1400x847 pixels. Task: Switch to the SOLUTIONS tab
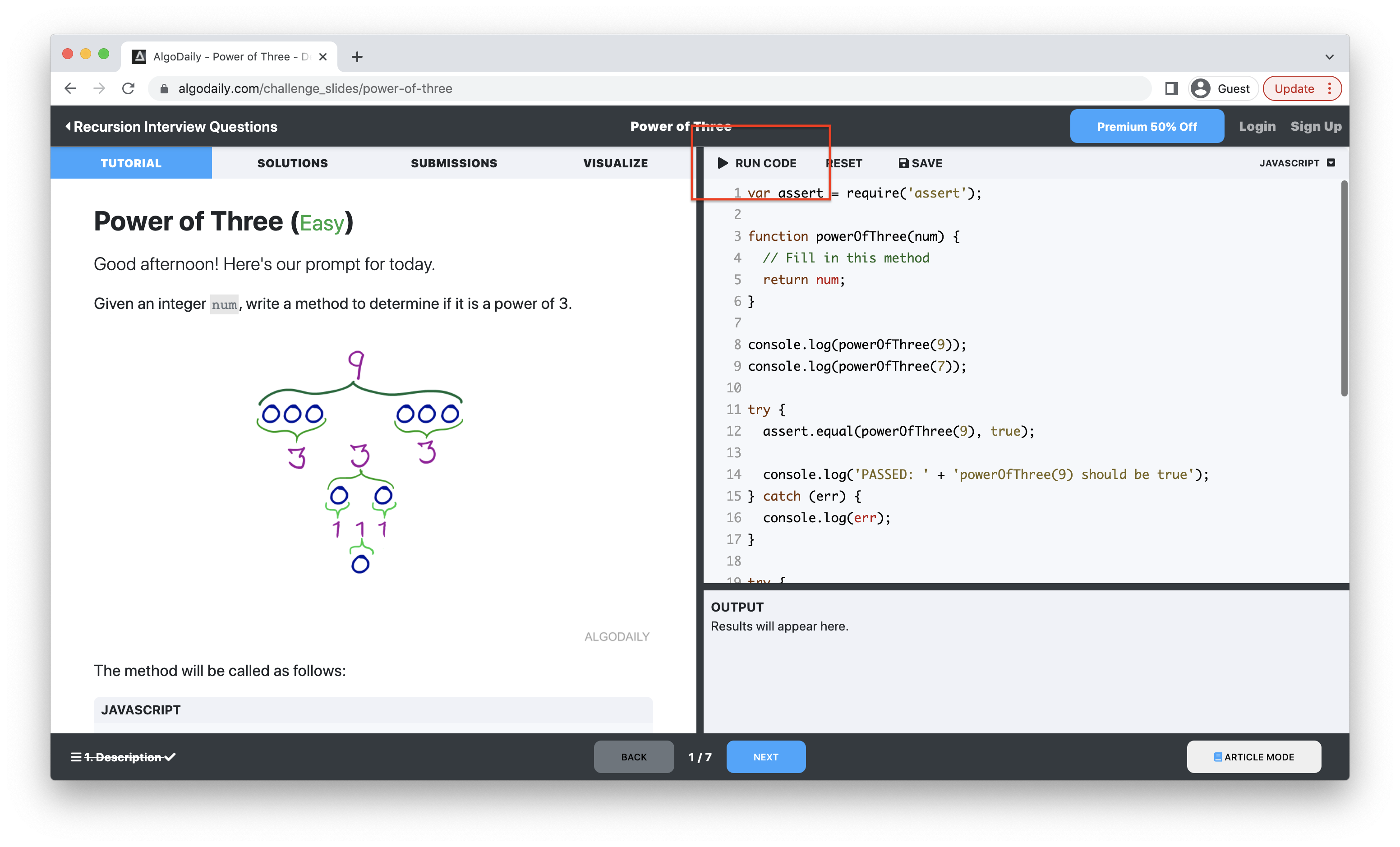click(x=293, y=163)
